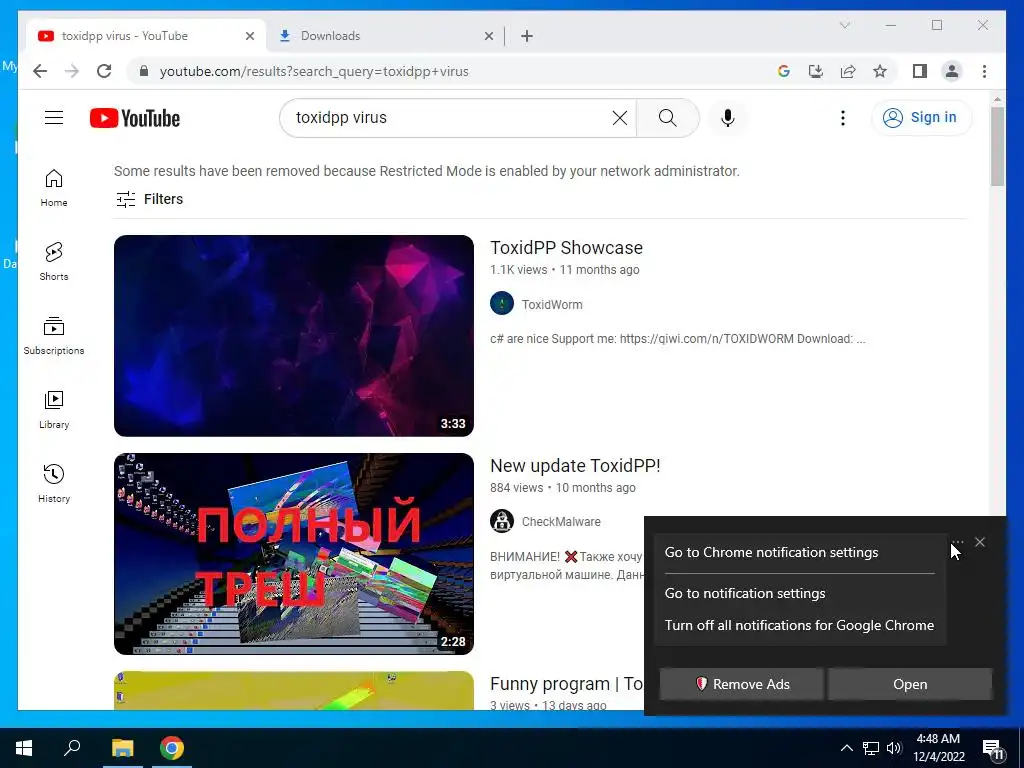Show hidden system tray icons
The image size is (1024, 768).
(x=846, y=748)
